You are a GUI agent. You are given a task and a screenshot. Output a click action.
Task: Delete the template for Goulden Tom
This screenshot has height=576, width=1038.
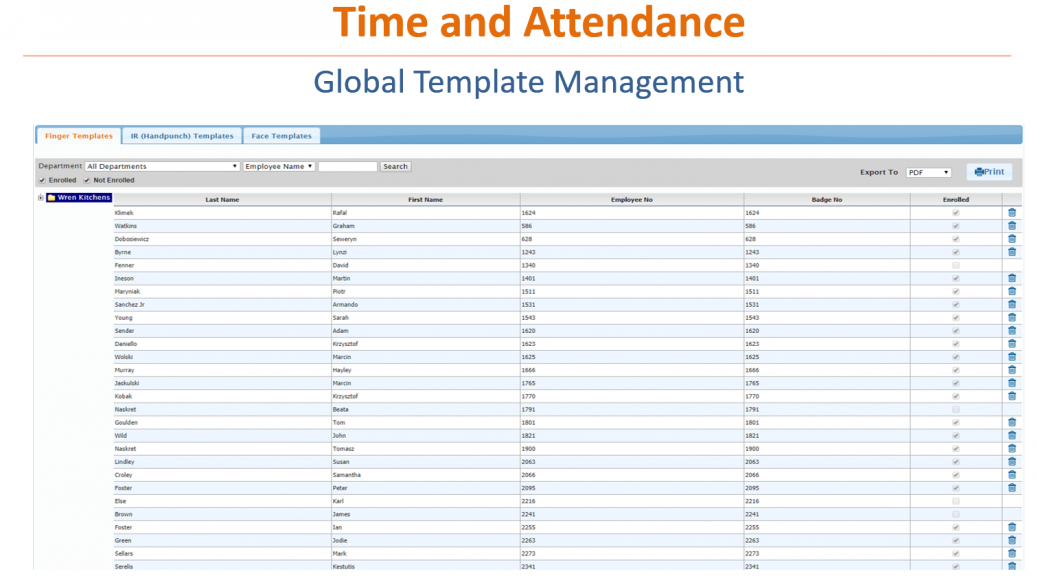1011,422
